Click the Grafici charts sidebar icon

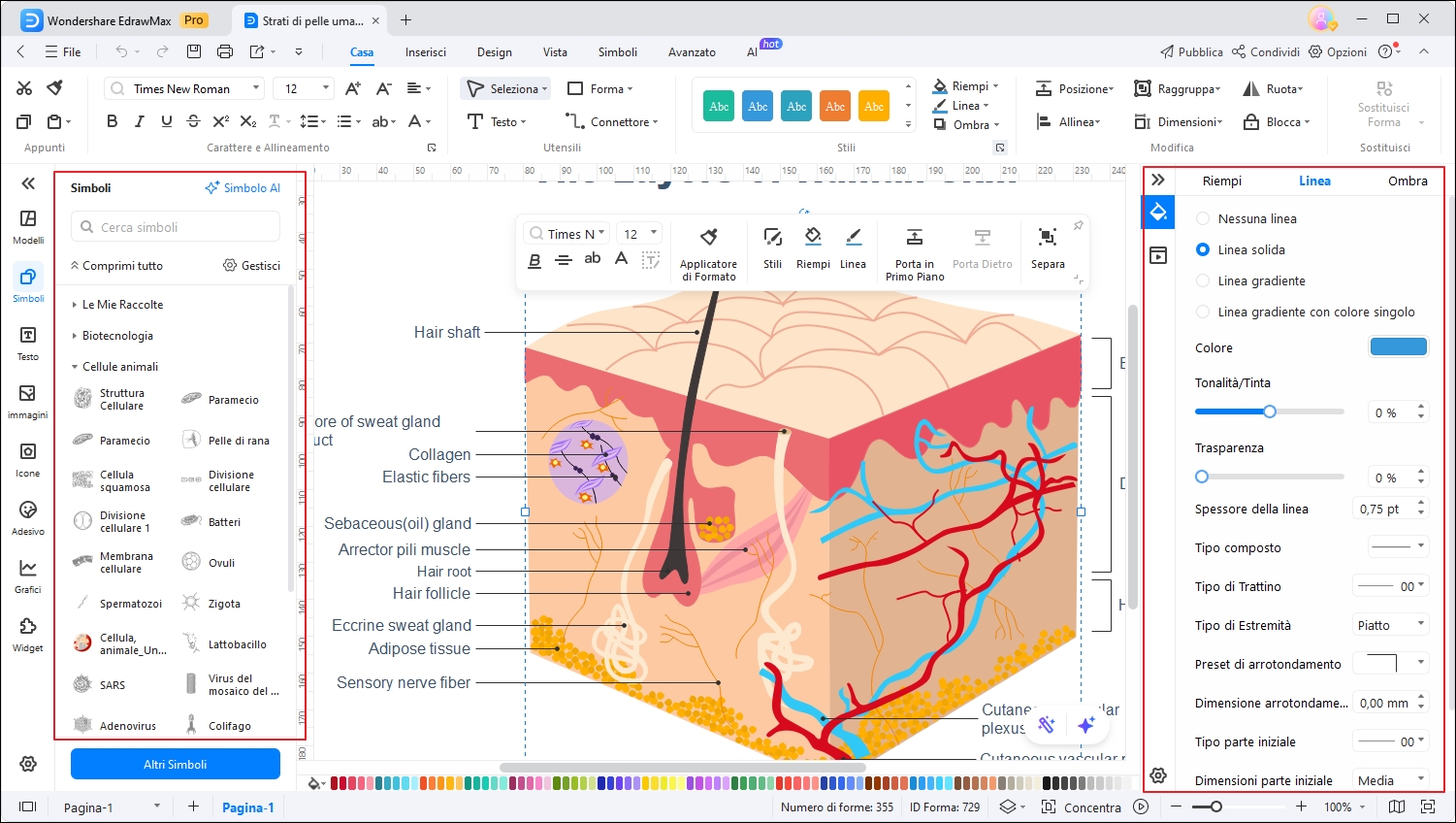[28, 575]
